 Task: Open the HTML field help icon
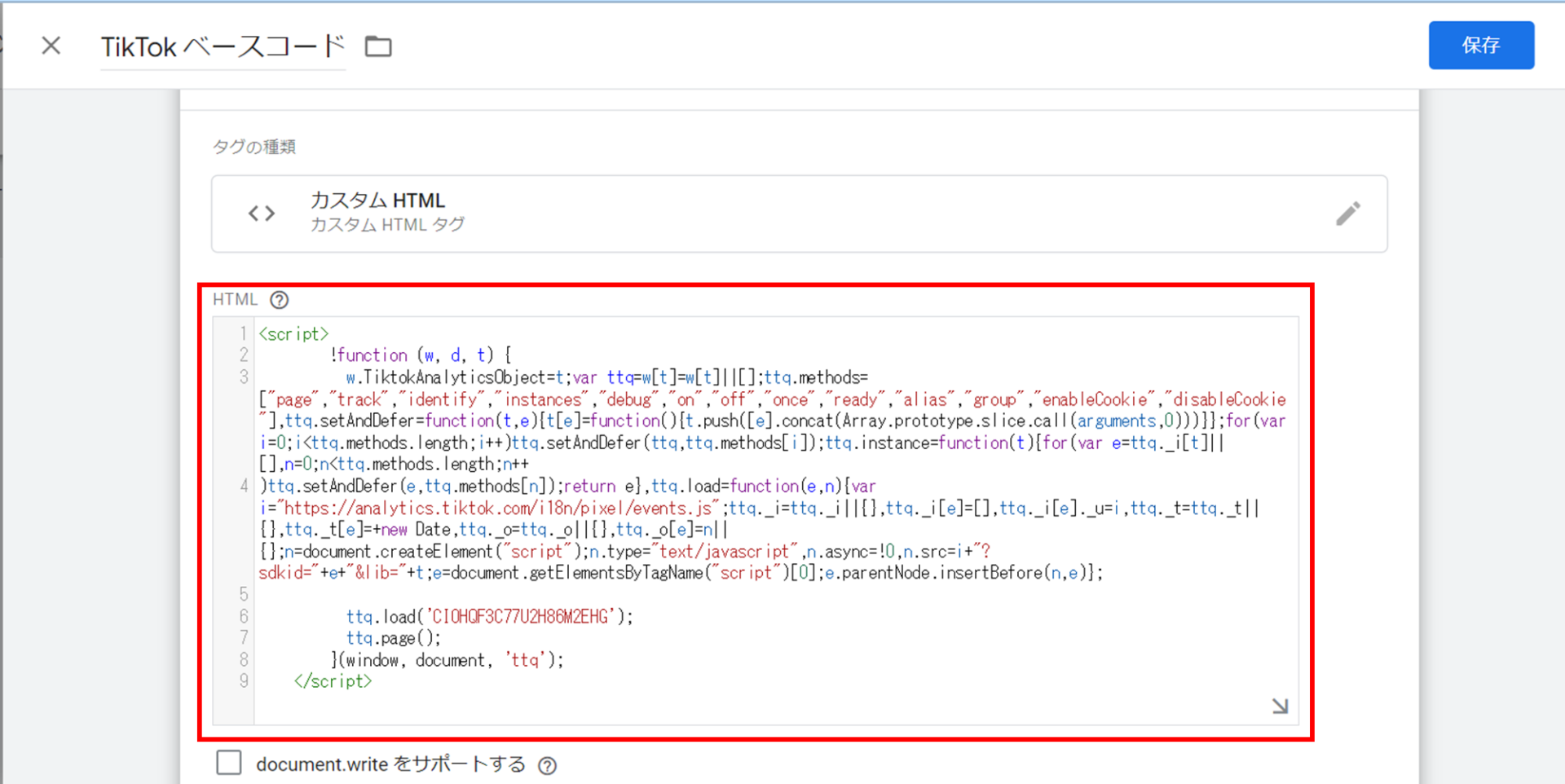point(280,300)
